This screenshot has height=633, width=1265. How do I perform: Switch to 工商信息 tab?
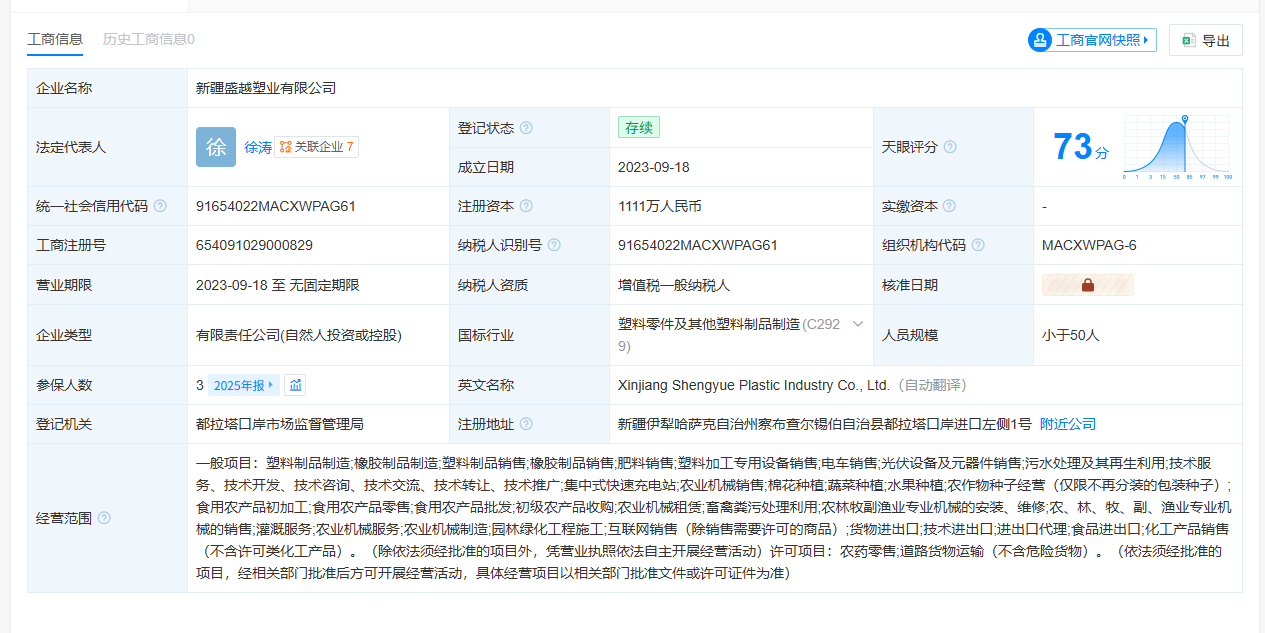click(x=55, y=39)
